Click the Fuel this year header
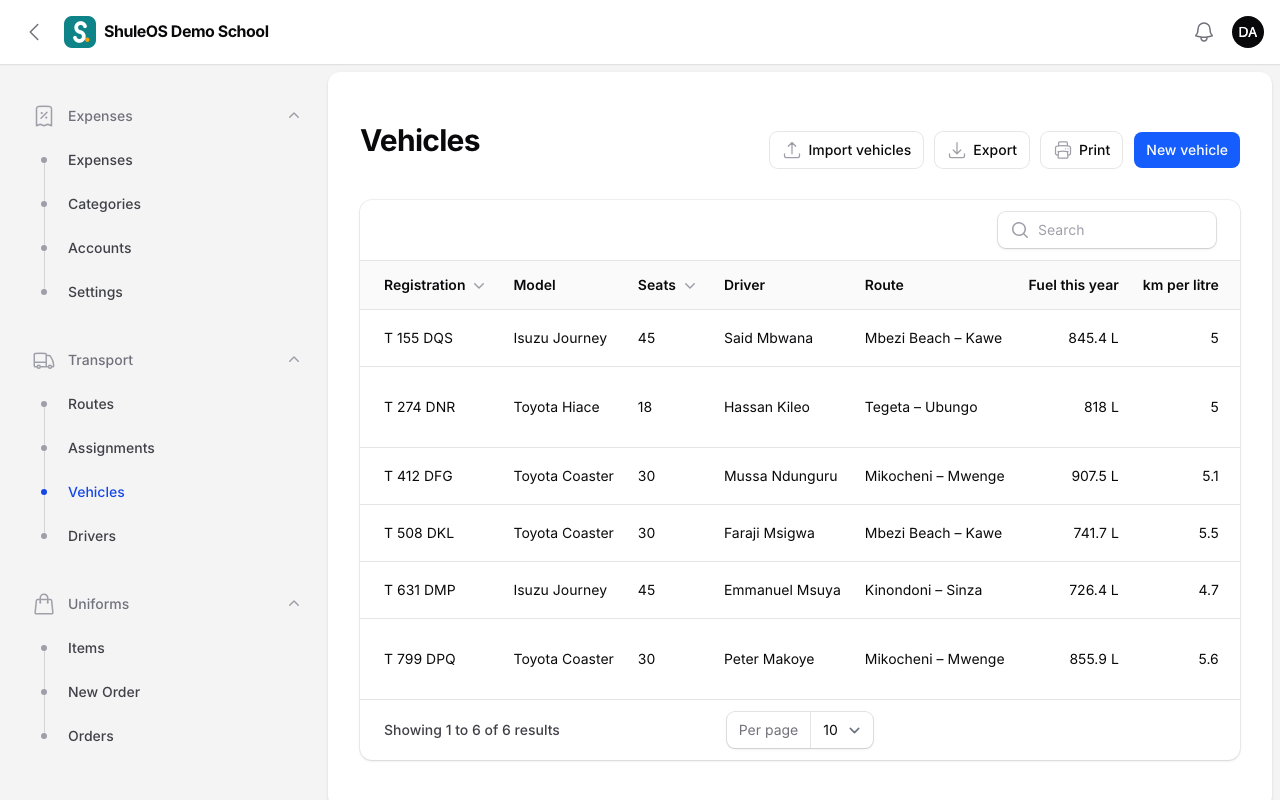 pyautogui.click(x=1073, y=285)
